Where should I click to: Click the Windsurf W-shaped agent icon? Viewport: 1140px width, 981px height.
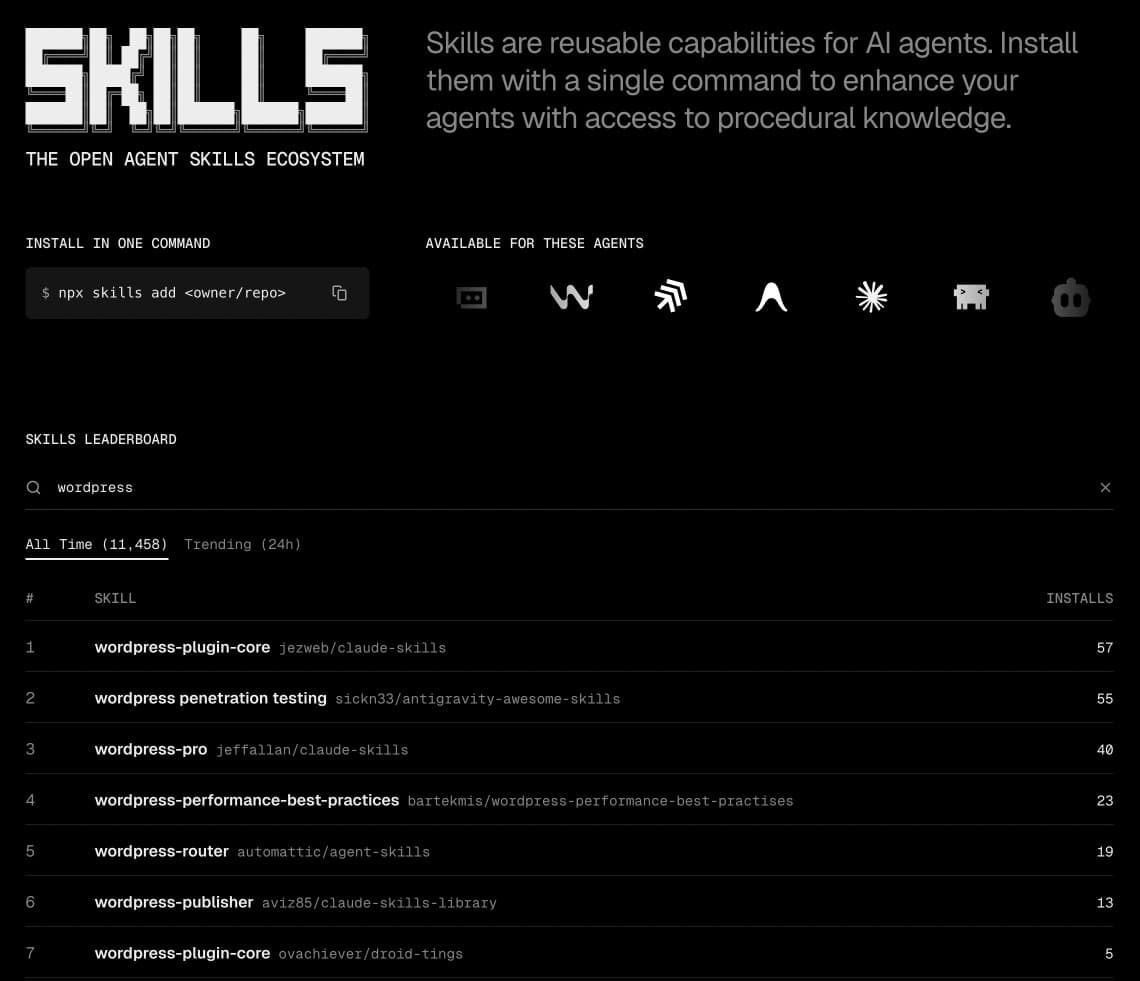(x=571, y=297)
